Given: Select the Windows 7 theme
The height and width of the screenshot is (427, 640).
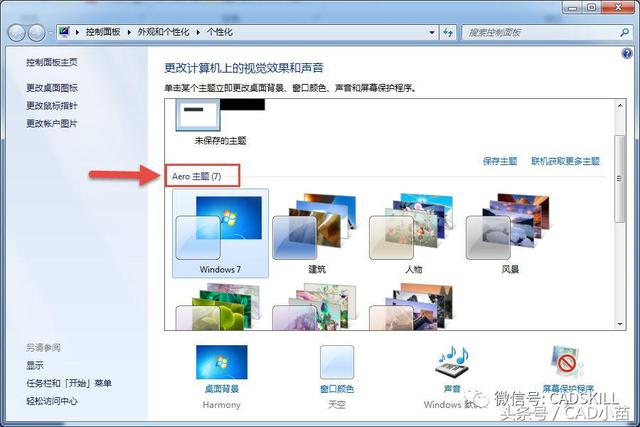Looking at the screenshot, I should tap(220, 234).
